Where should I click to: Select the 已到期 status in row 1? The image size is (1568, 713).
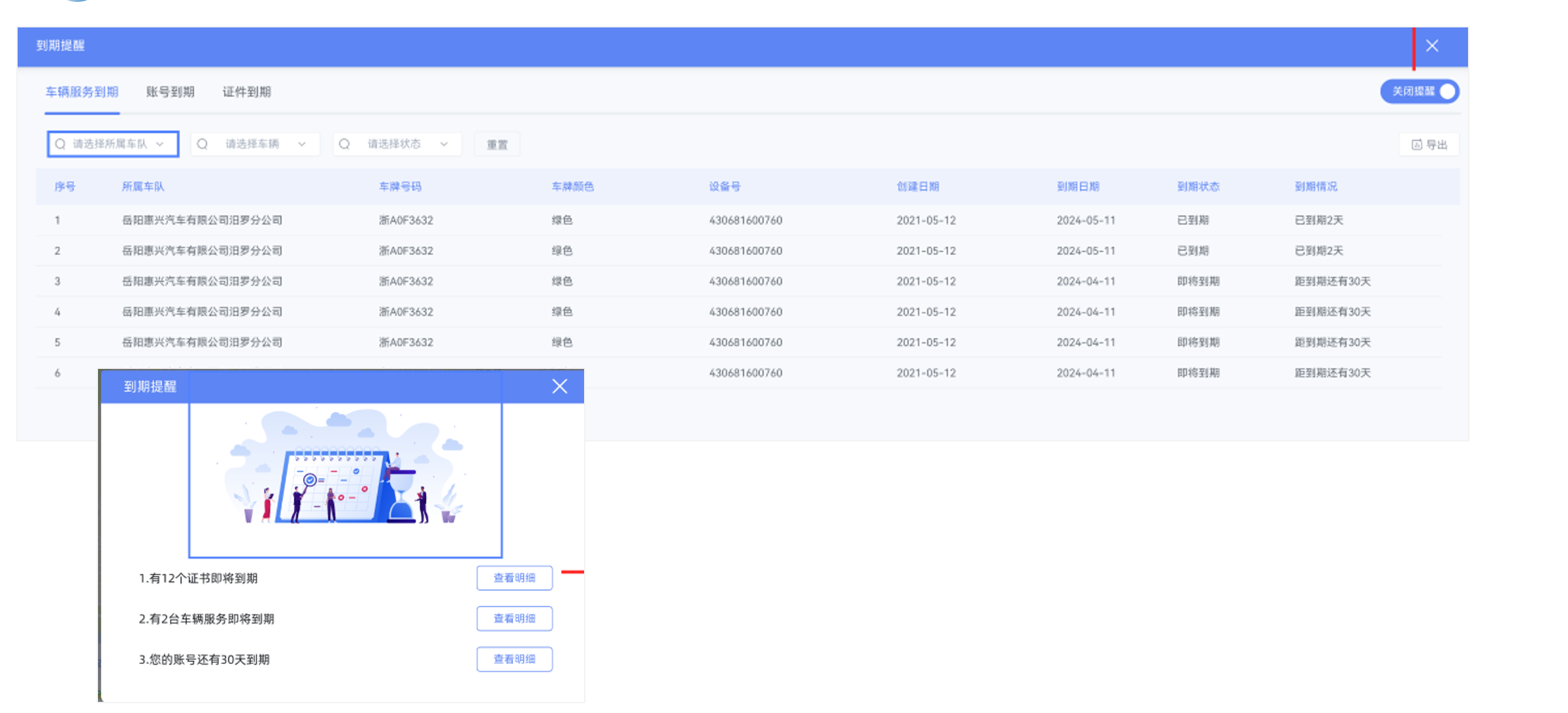[1193, 221]
